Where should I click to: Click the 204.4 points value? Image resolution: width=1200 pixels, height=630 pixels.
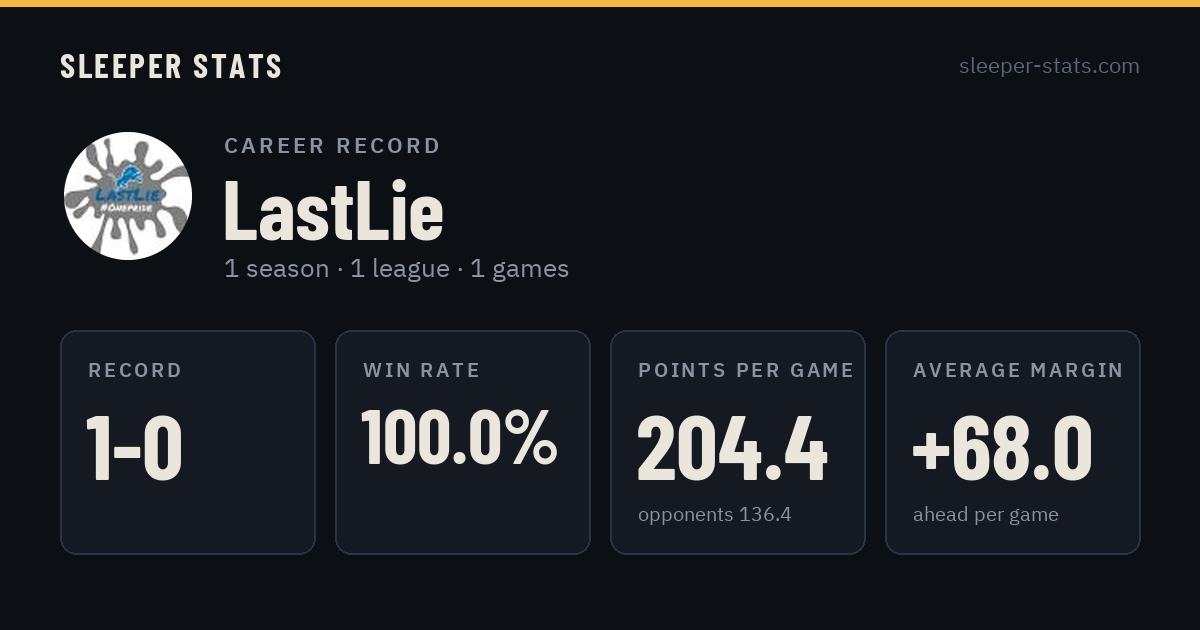733,449
